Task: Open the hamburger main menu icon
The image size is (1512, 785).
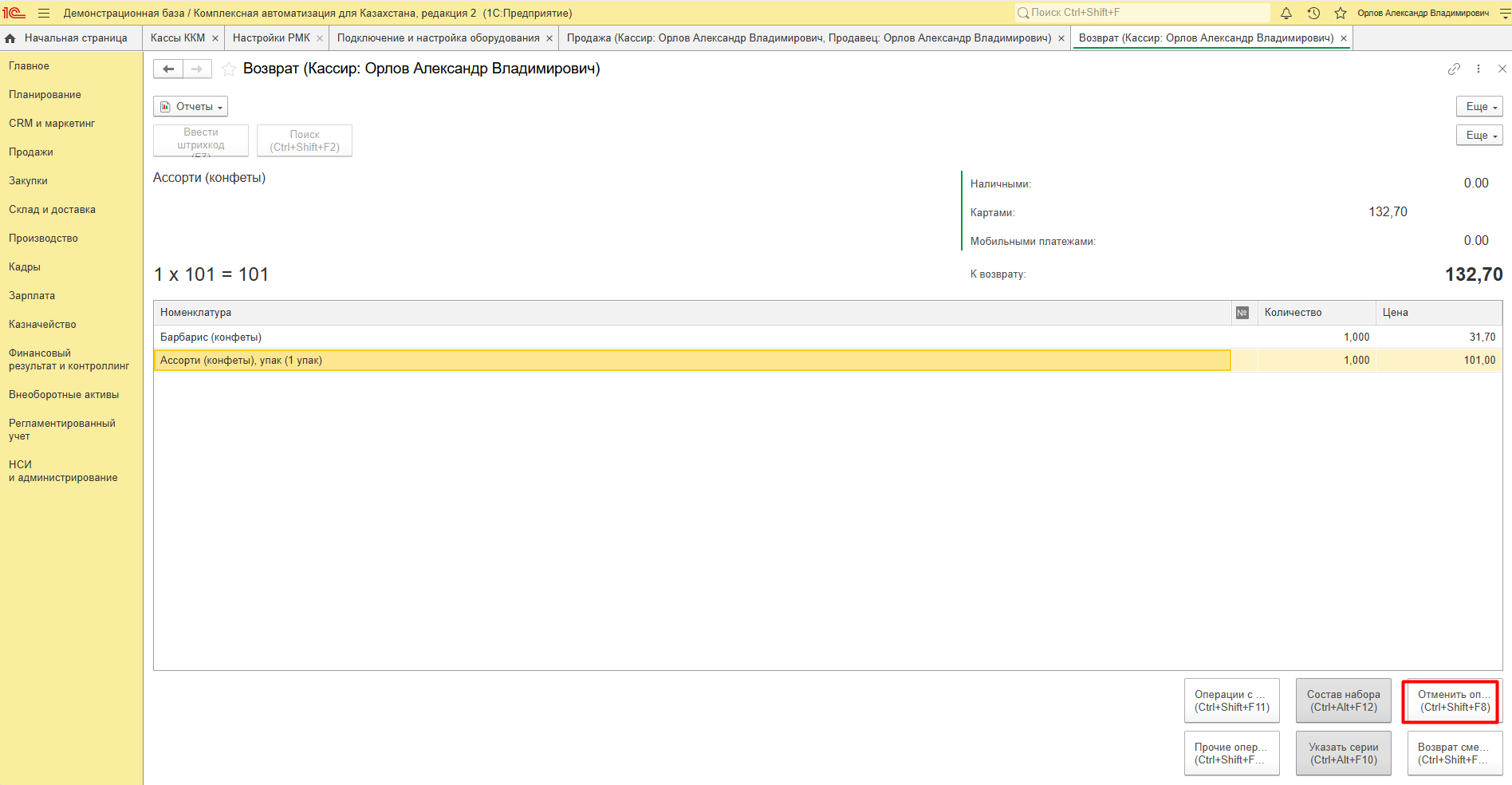Action: pyautogui.click(x=44, y=13)
